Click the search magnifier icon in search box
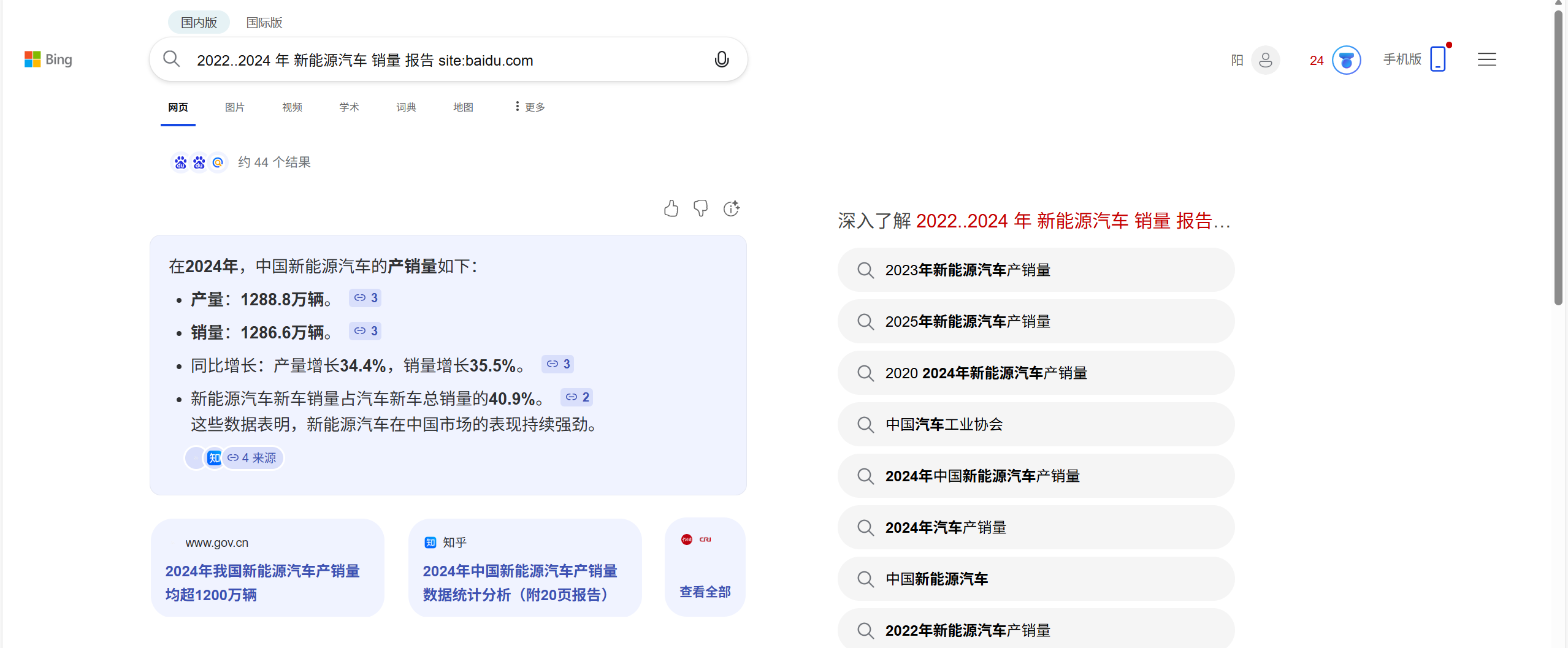This screenshot has width=1568, height=648. [171, 59]
